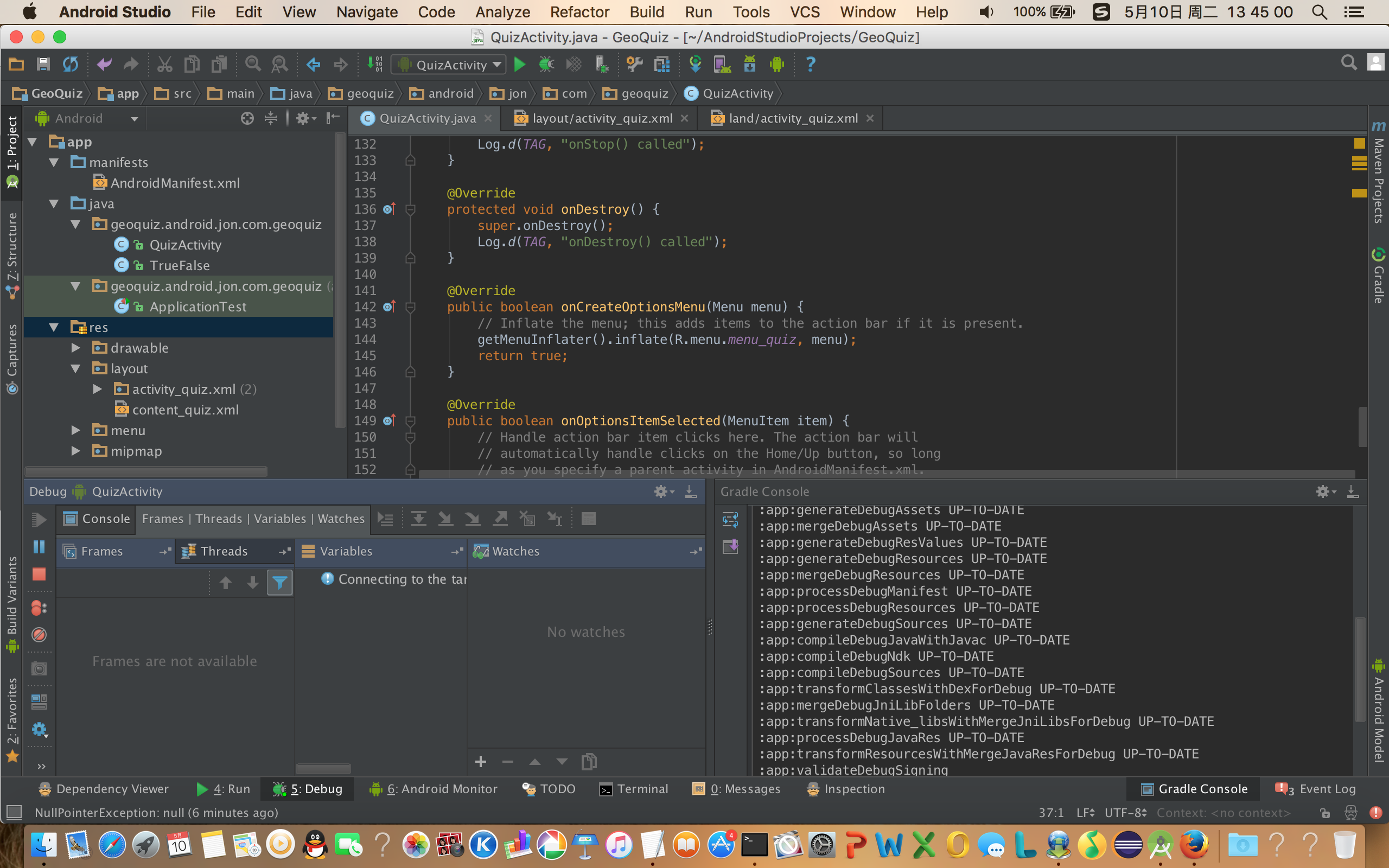Click the red Stop debug icon
The height and width of the screenshot is (868, 1389).
point(39,574)
